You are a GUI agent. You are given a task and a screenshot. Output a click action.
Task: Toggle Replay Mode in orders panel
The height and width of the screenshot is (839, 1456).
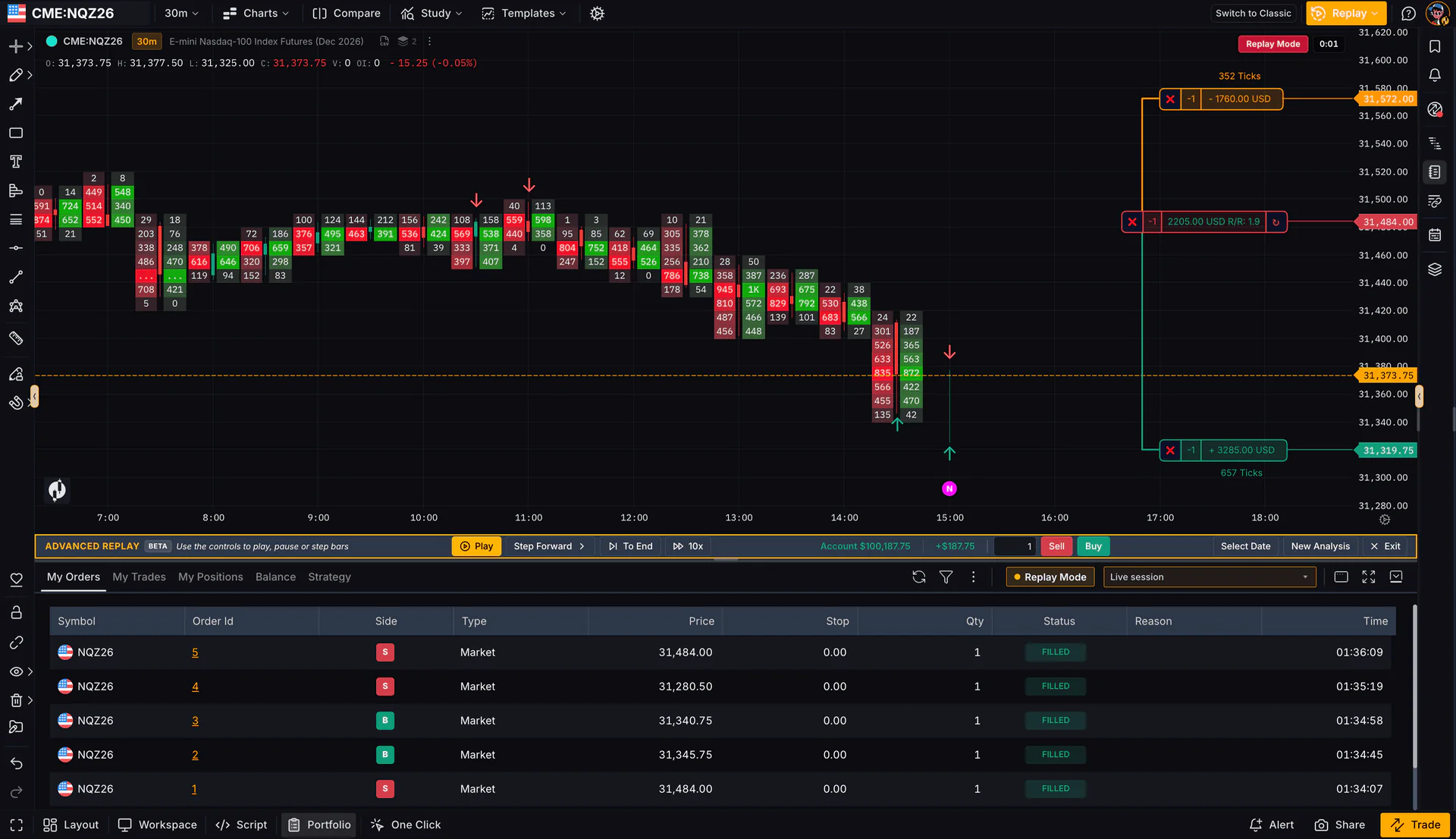pos(1050,577)
